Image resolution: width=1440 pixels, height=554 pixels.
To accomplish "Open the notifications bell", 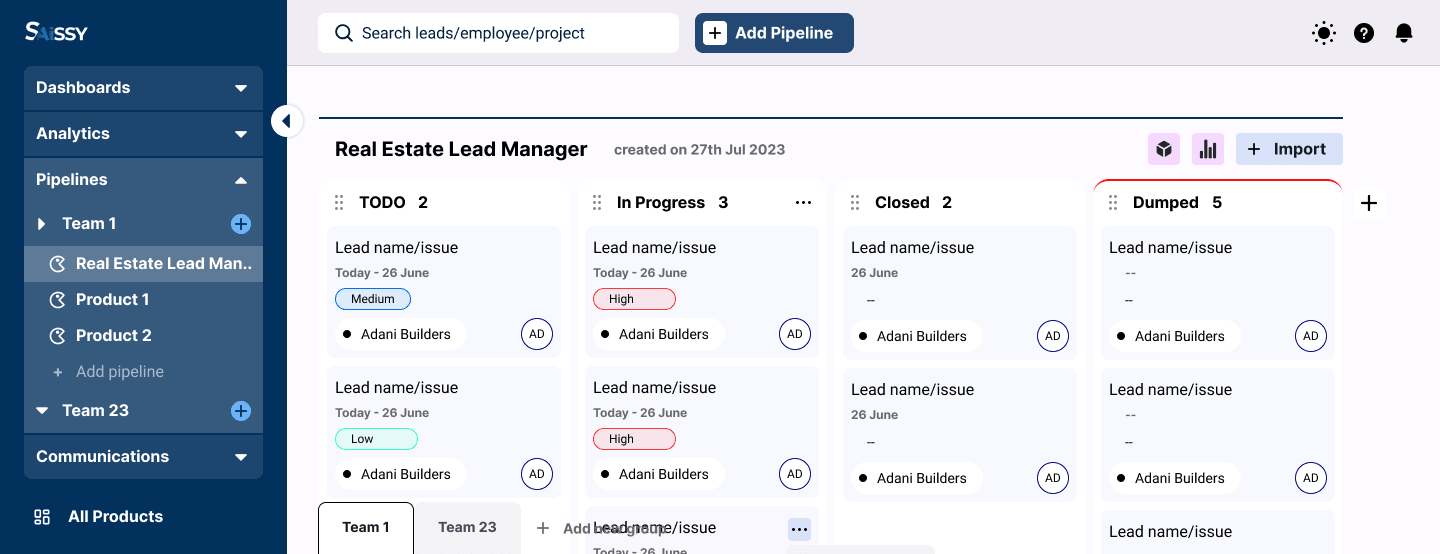I will click(1404, 33).
